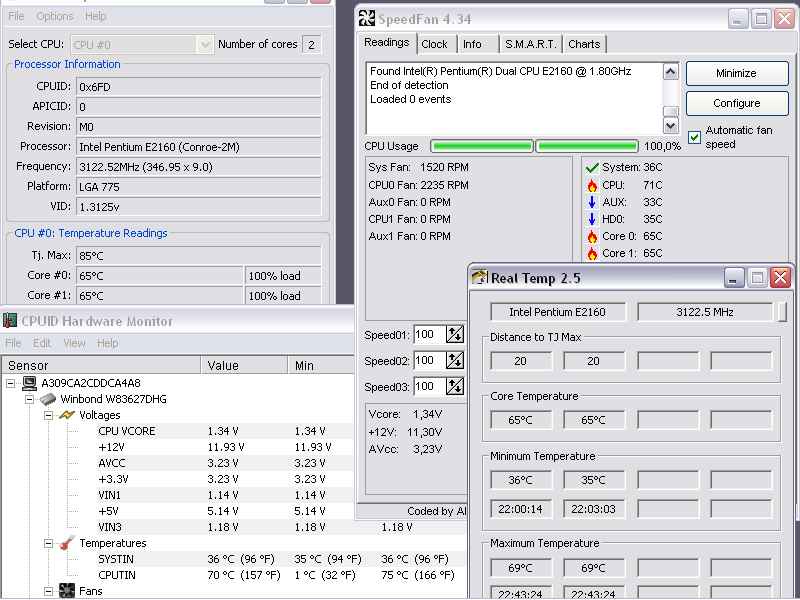Click the Voltages lightning icon
800x600 pixels.
[67, 415]
